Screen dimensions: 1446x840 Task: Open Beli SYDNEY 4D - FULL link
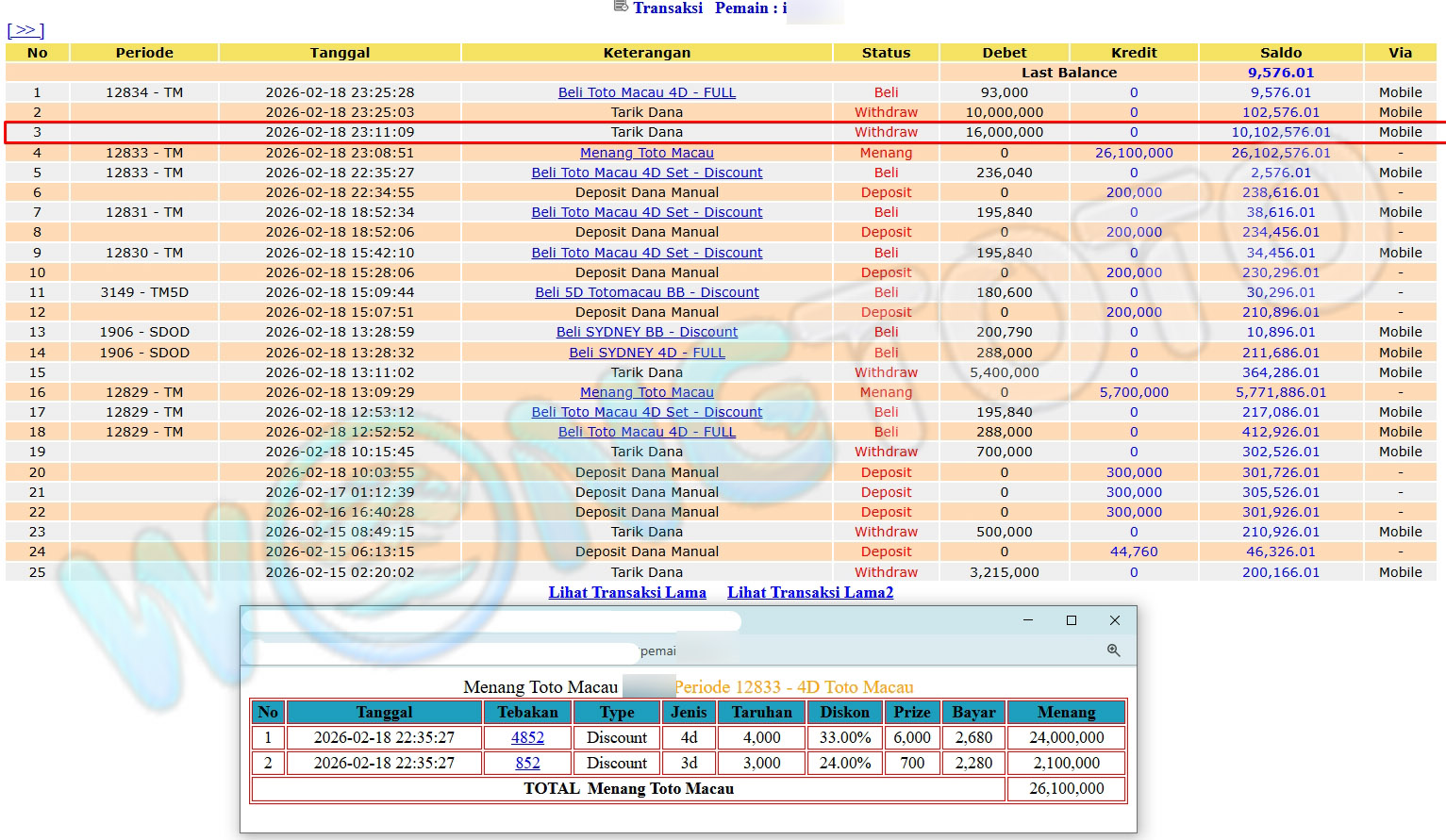[646, 353]
